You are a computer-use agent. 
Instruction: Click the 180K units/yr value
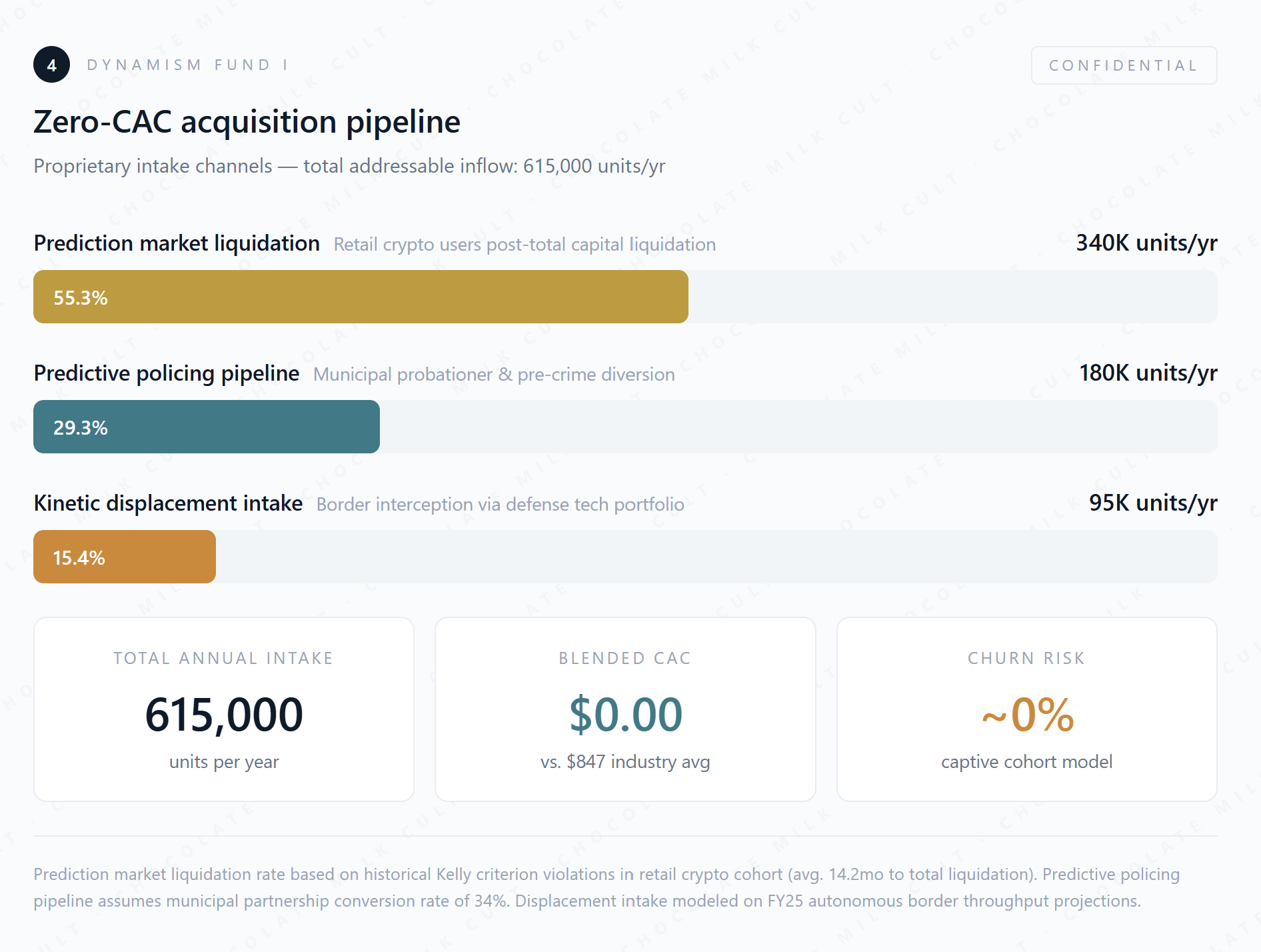[x=1148, y=373]
